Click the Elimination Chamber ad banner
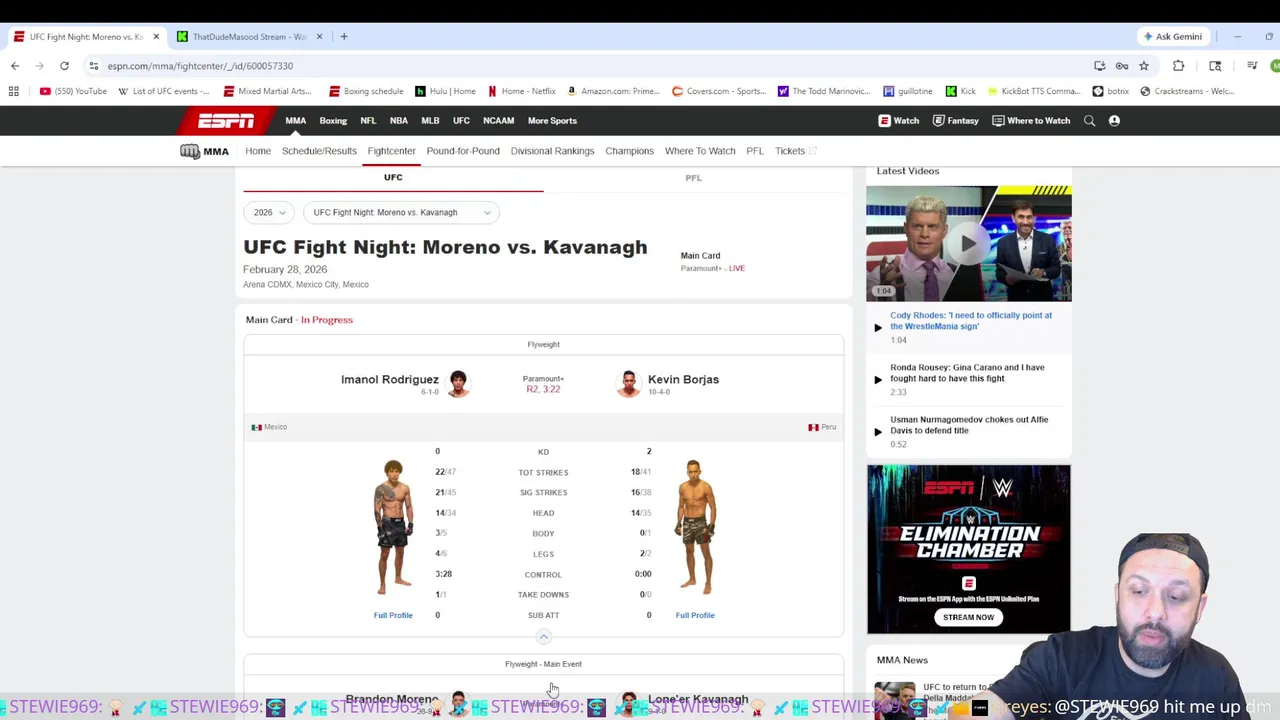1280x720 pixels. [x=968, y=549]
